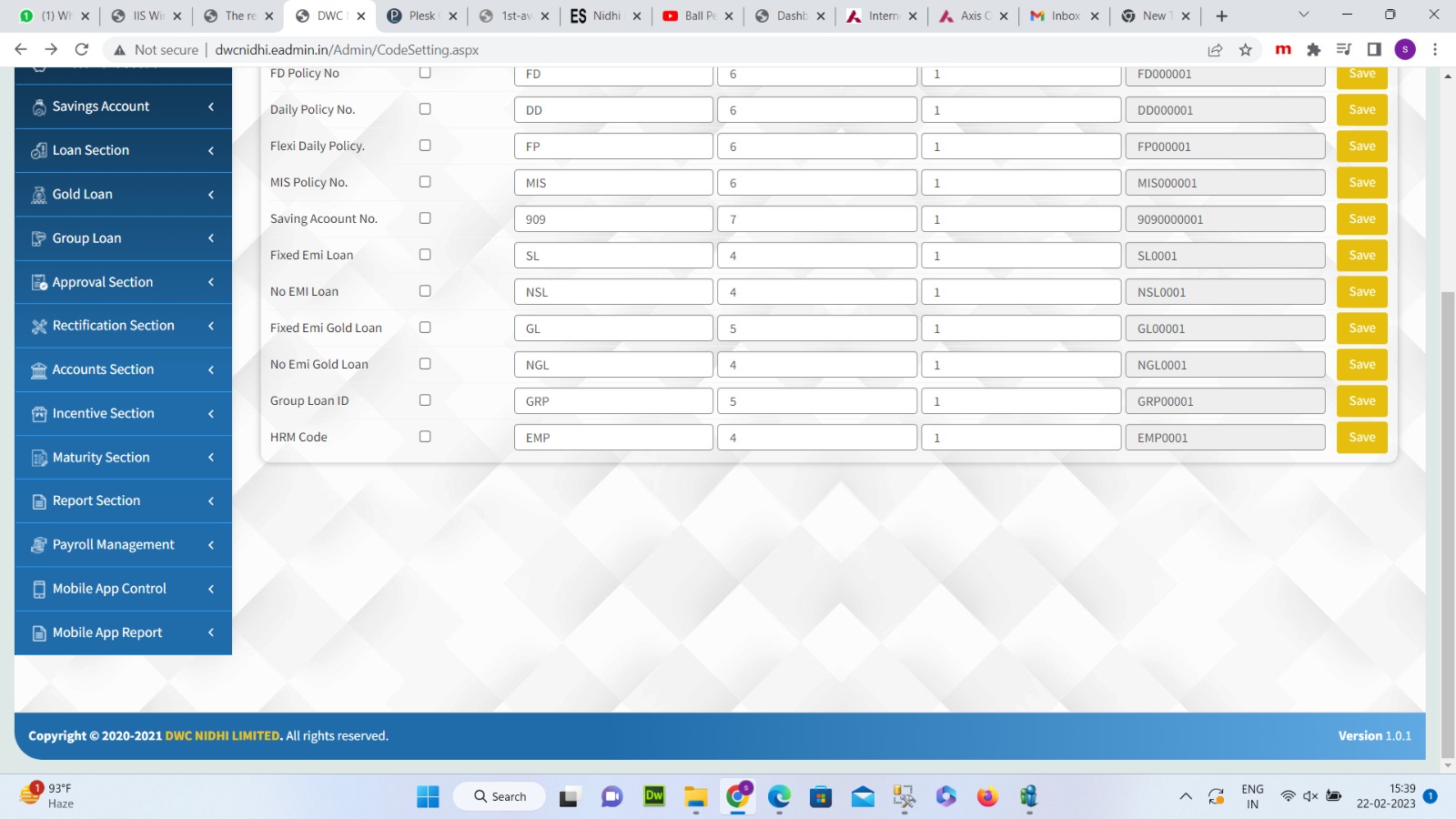Open Microsoft Edge from the taskbar

click(779, 797)
